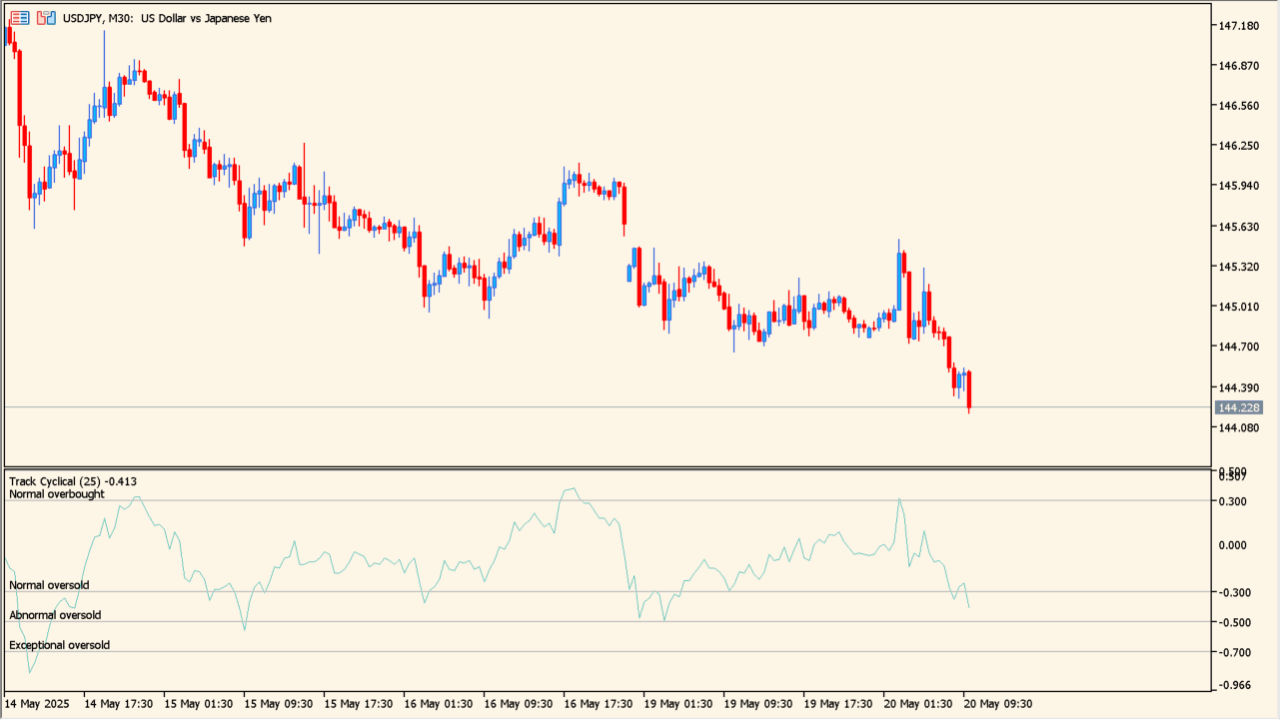Image resolution: width=1280 pixels, height=720 pixels.
Task: Select the USDJPY, M30 chart title
Action: tap(168, 18)
